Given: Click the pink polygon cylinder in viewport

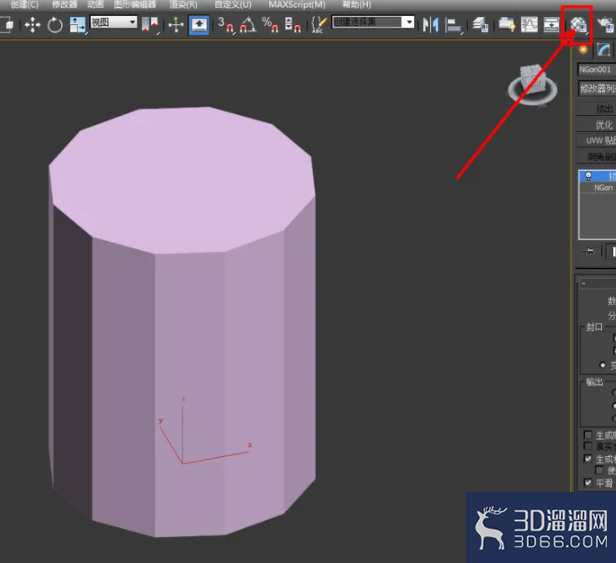Looking at the screenshot, I should pyautogui.click(x=183, y=321).
